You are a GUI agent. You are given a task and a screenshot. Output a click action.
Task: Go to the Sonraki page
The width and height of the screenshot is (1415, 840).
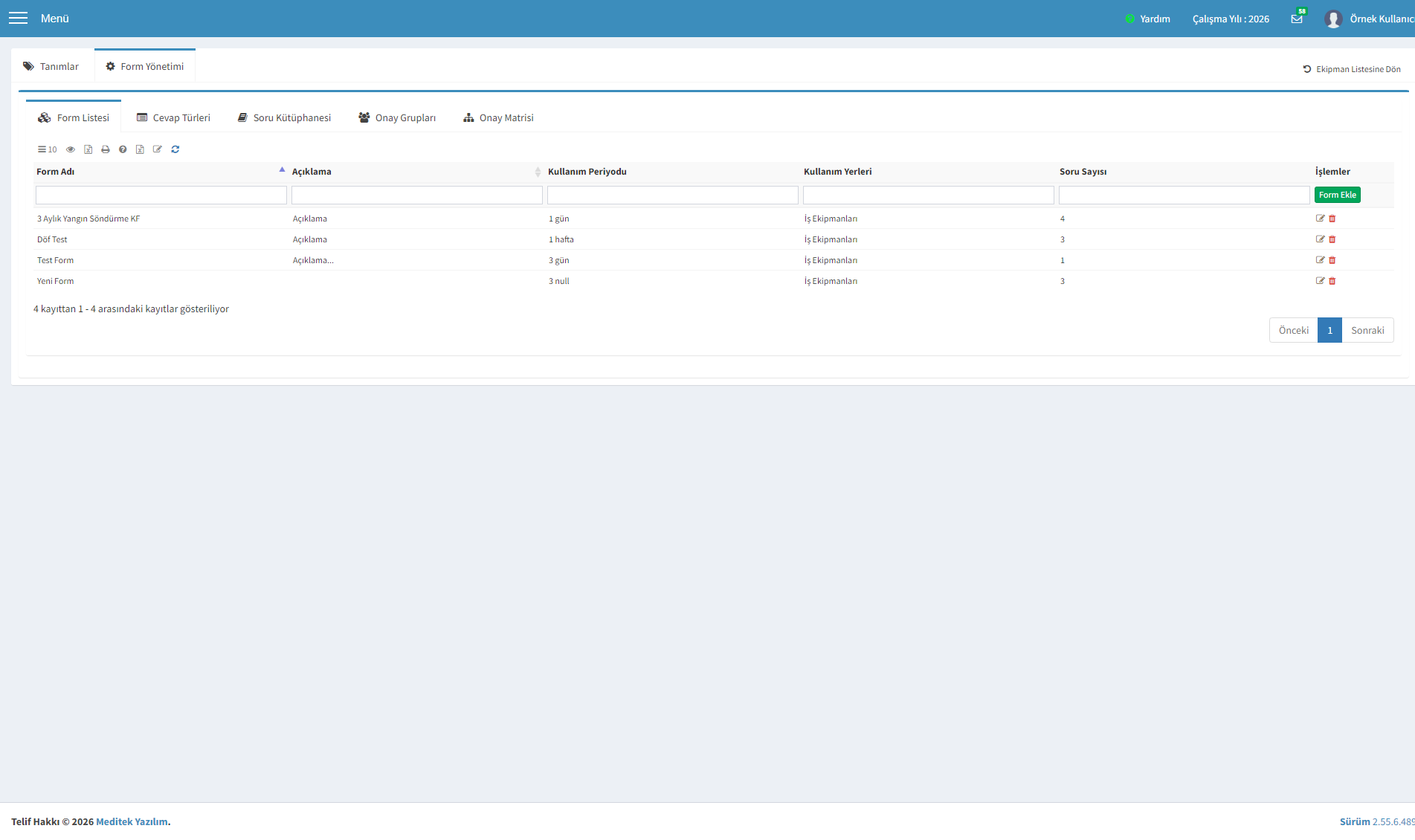click(1367, 330)
